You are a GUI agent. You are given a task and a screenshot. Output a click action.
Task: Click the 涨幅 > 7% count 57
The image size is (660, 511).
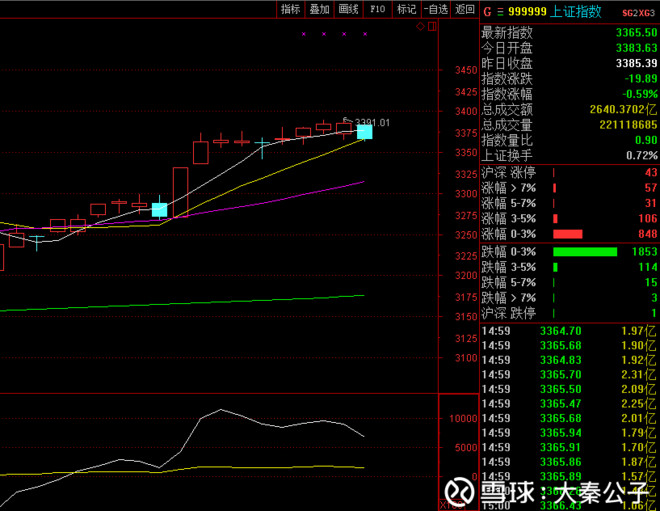651,188
